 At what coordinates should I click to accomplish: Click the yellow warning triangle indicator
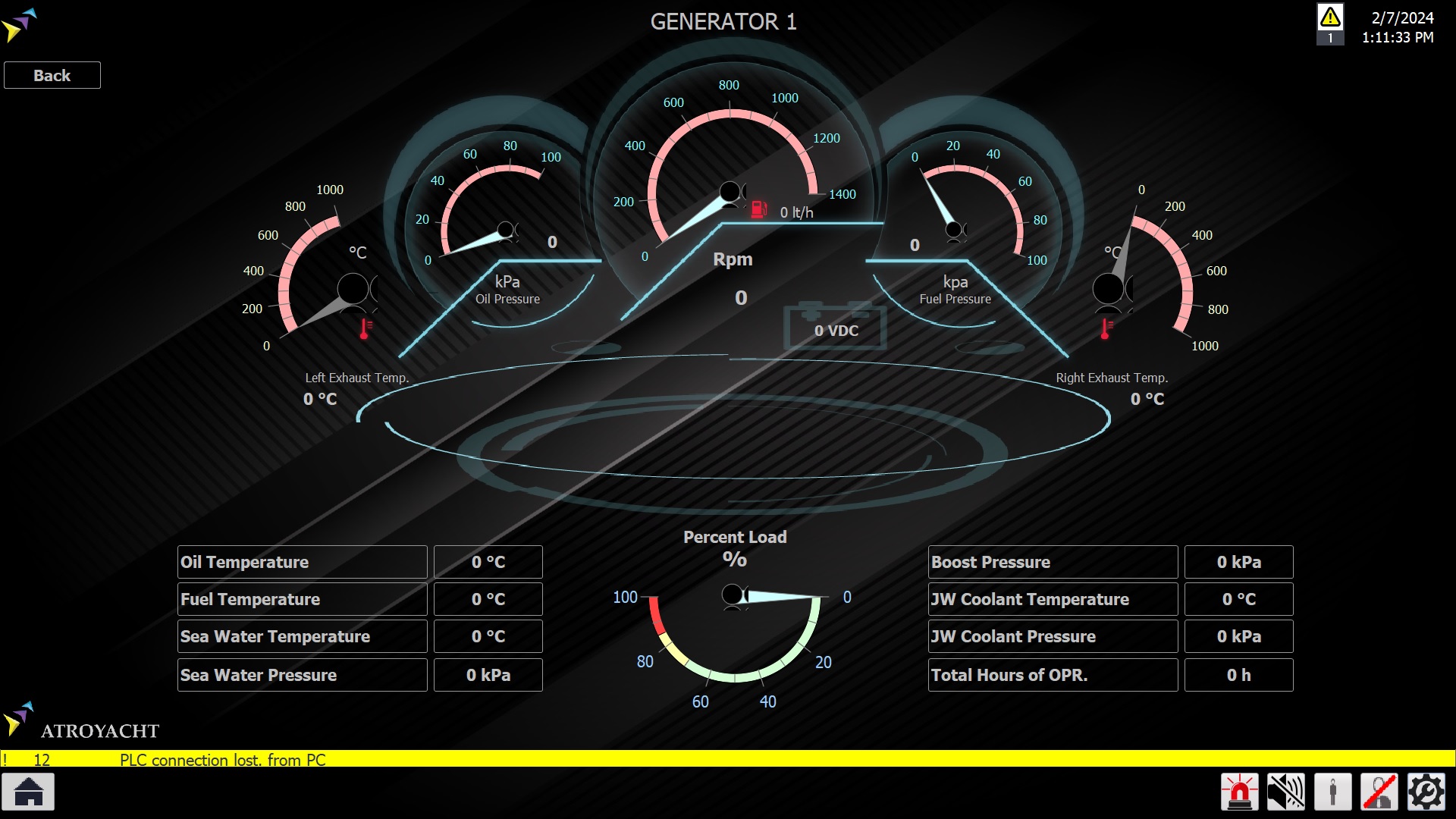(1330, 17)
